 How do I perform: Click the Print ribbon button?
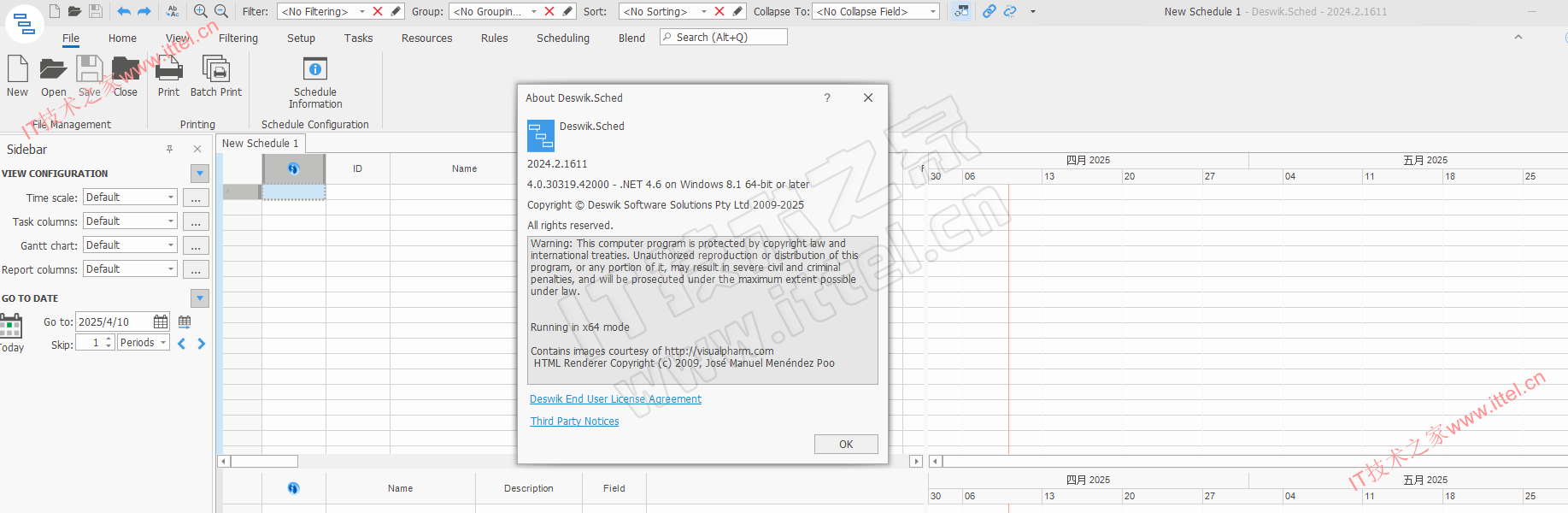click(168, 76)
